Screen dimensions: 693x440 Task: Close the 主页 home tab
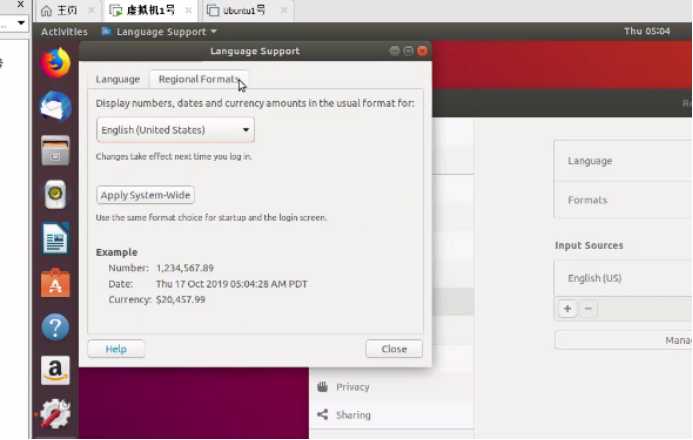tap(91, 11)
